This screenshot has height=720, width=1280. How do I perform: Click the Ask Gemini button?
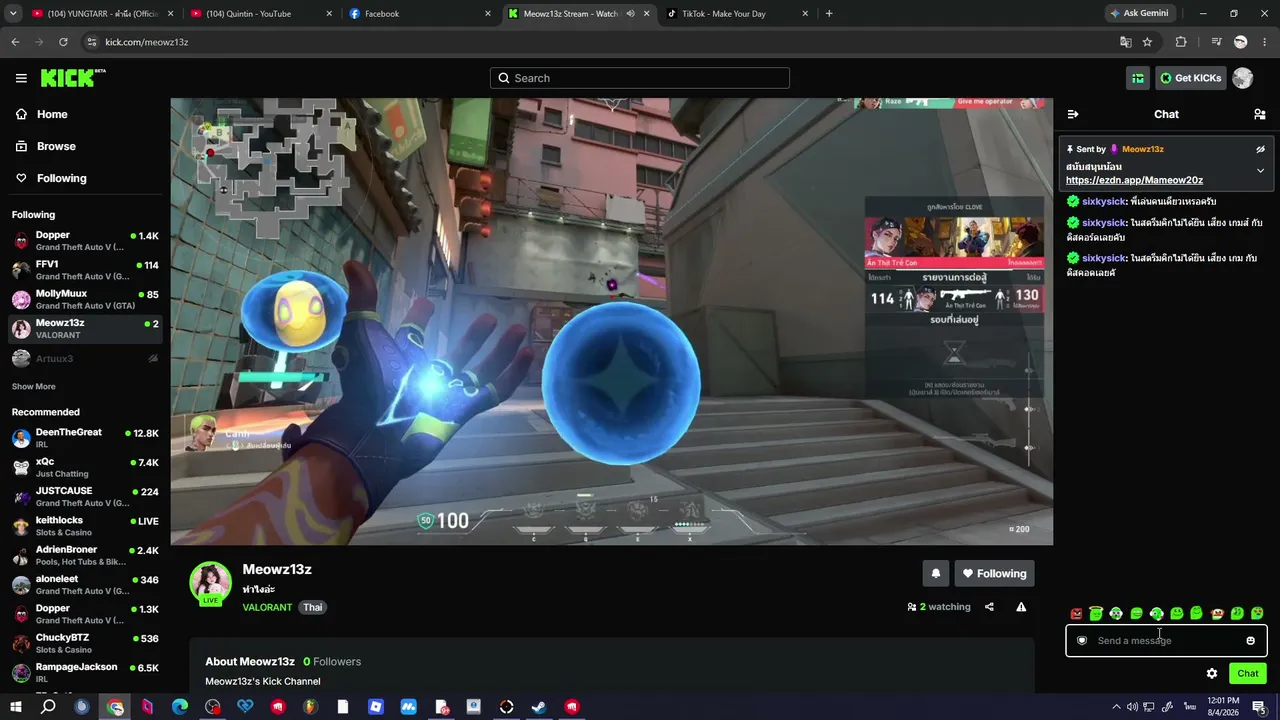coord(1139,13)
